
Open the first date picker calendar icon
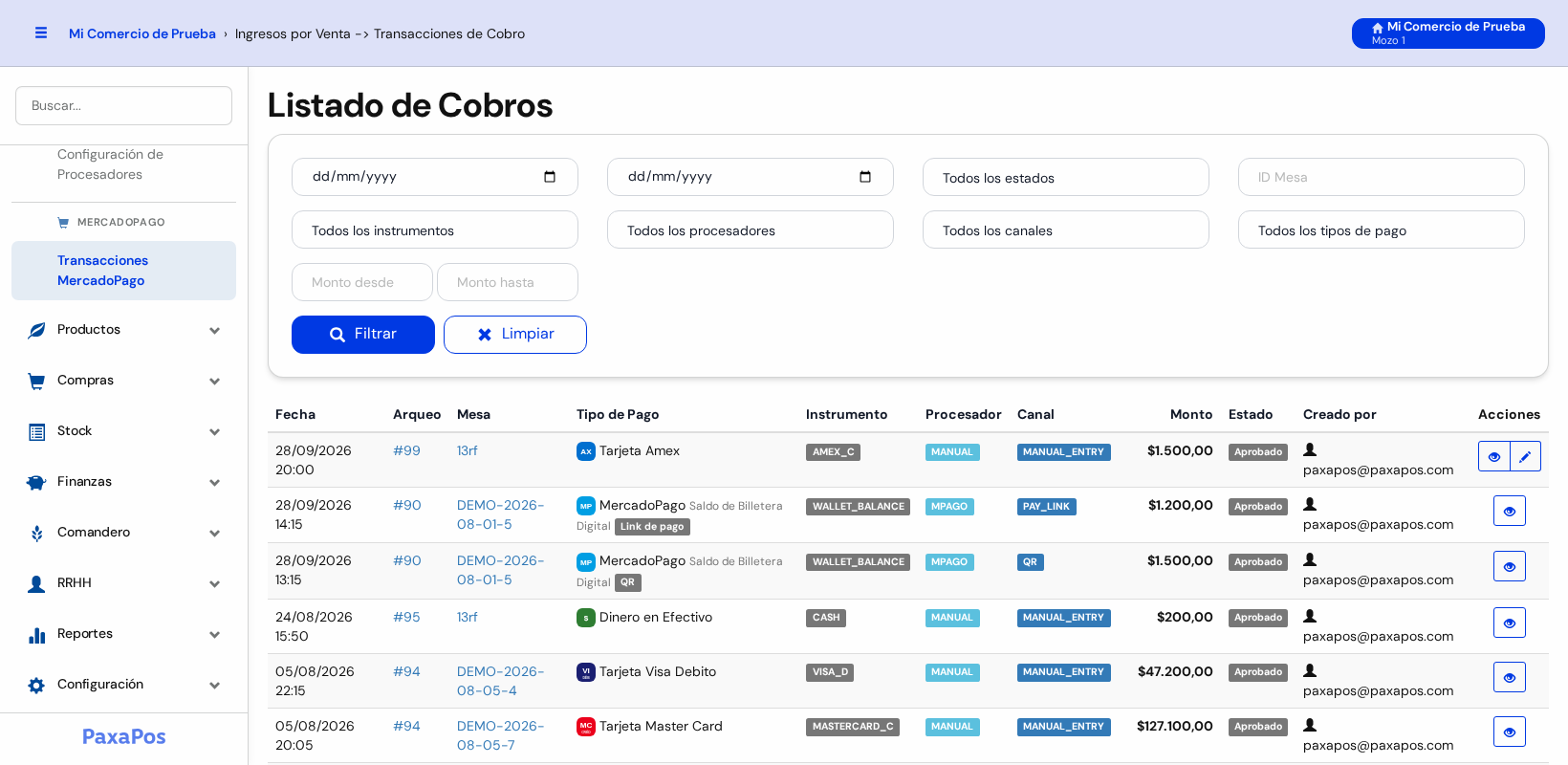click(550, 177)
